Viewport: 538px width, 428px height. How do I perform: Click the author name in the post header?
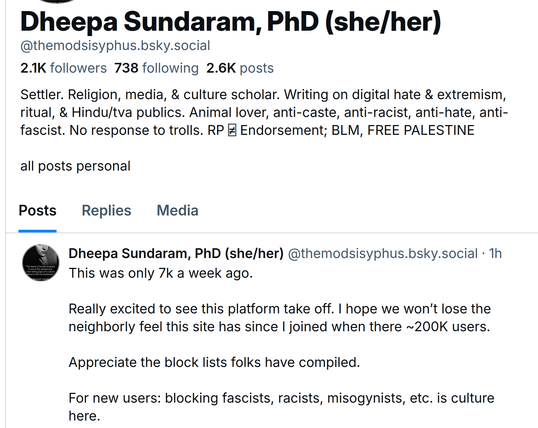pyautogui.click(x=176, y=254)
